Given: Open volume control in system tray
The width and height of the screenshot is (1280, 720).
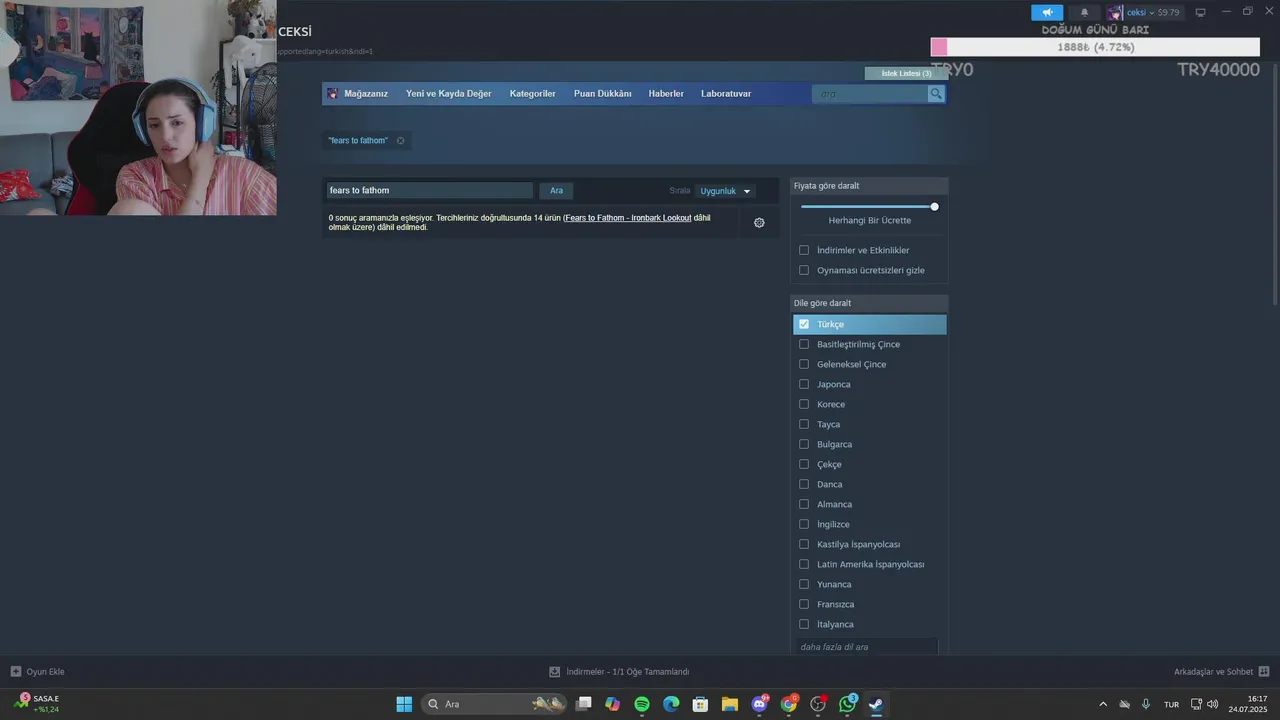Looking at the screenshot, I should click(1213, 704).
